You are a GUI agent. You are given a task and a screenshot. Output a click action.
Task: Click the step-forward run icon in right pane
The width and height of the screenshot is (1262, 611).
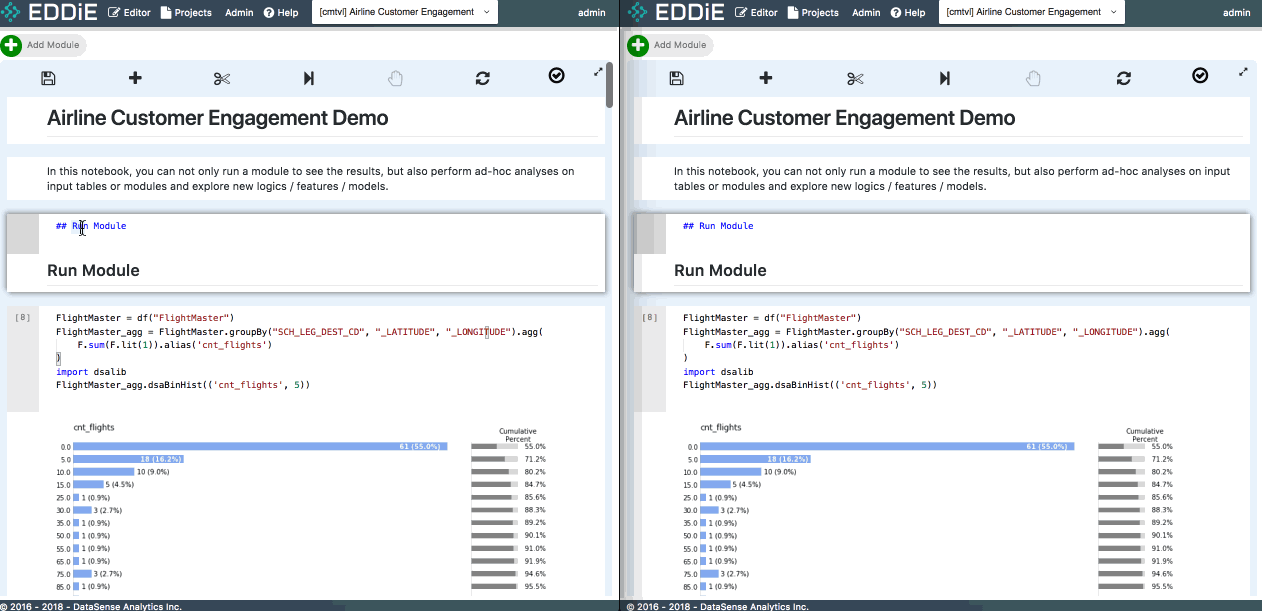pos(944,78)
